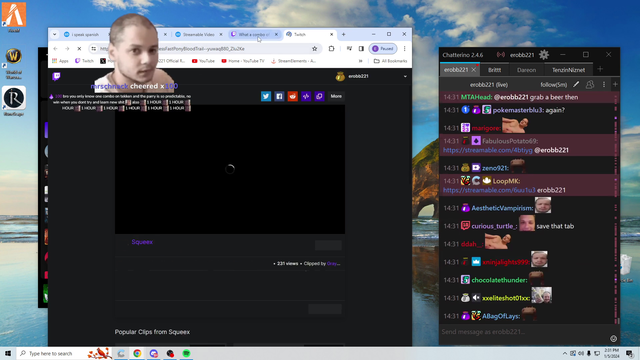
Task: Open the Apps bookmark
Action: tap(60, 61)
